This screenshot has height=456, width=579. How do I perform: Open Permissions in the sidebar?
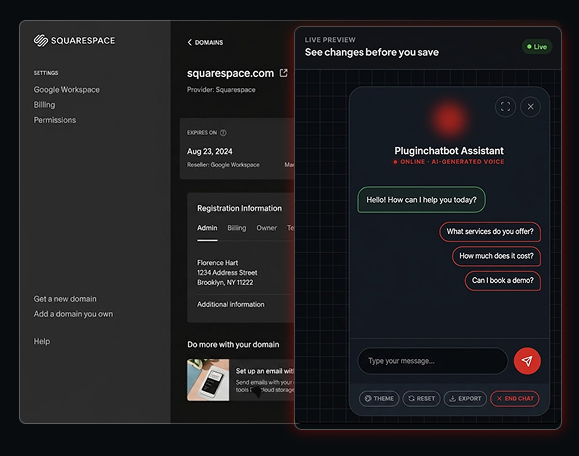[x=55, y=120]
